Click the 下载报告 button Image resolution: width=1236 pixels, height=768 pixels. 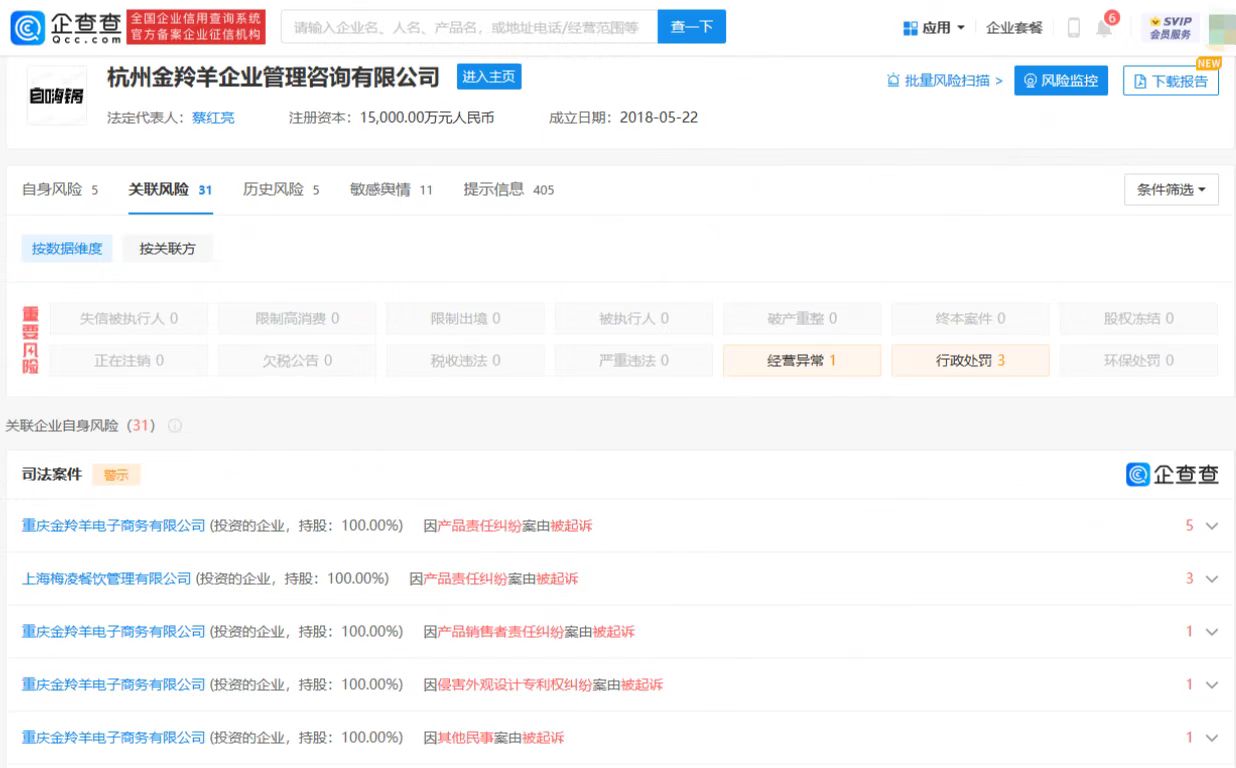click(x=1171, y=81)
